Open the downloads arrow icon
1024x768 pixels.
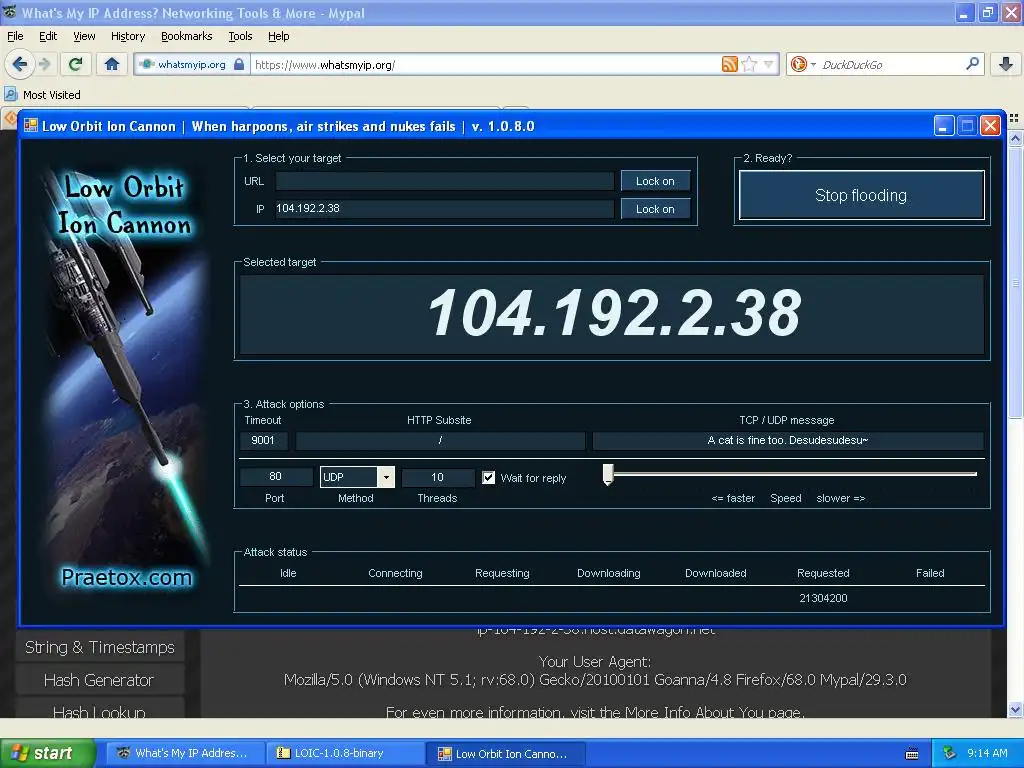(1006, 64)
